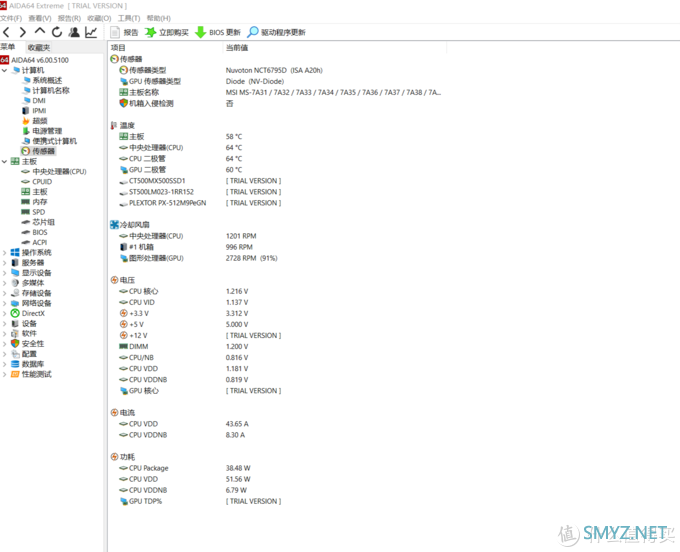Expand the 存储设备 tree node

pyautogui.click(x=4, y=293)
